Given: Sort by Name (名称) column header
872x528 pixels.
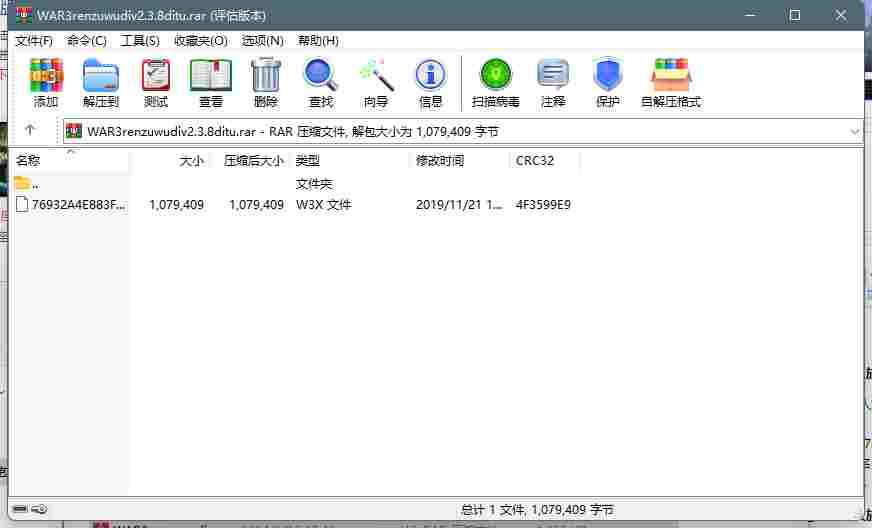Looking at the screenshot, I should [x=71, y=161].
